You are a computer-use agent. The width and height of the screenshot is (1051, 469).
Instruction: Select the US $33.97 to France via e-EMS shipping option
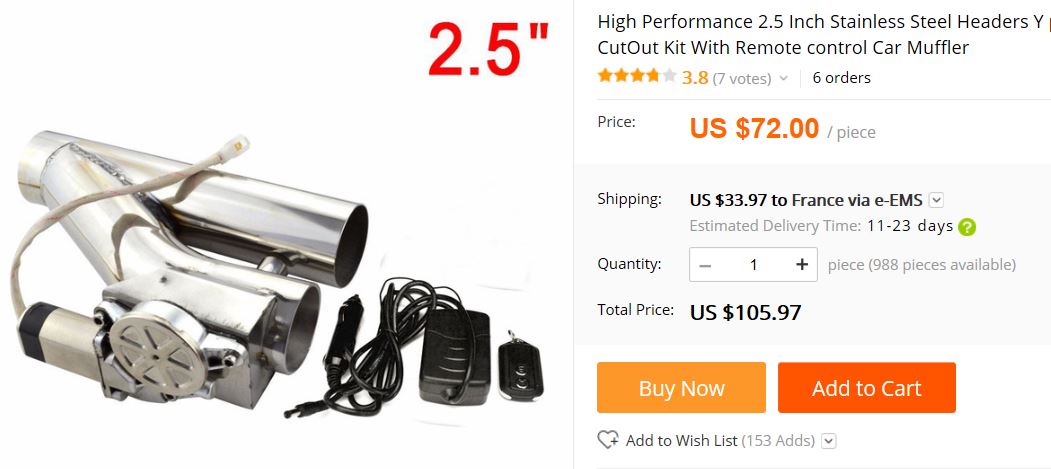pyautogui.click(x=806, y=200)
